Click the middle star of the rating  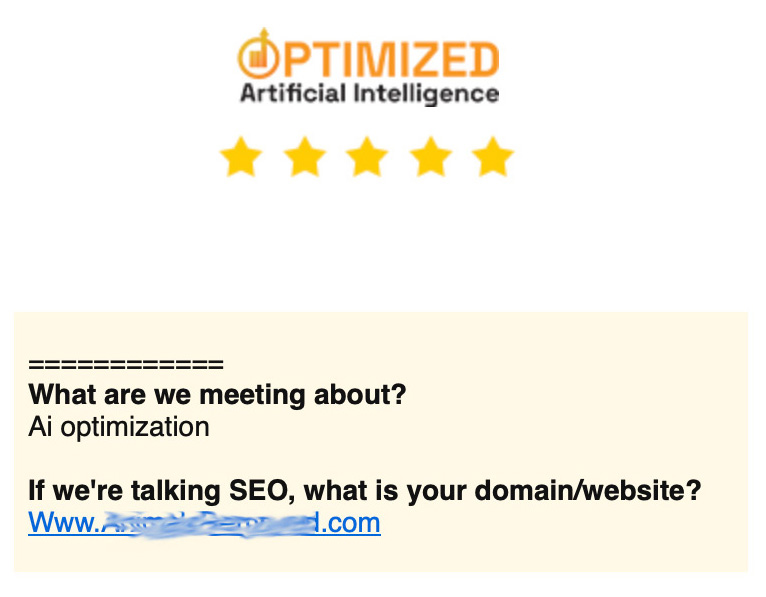[368, 158]
